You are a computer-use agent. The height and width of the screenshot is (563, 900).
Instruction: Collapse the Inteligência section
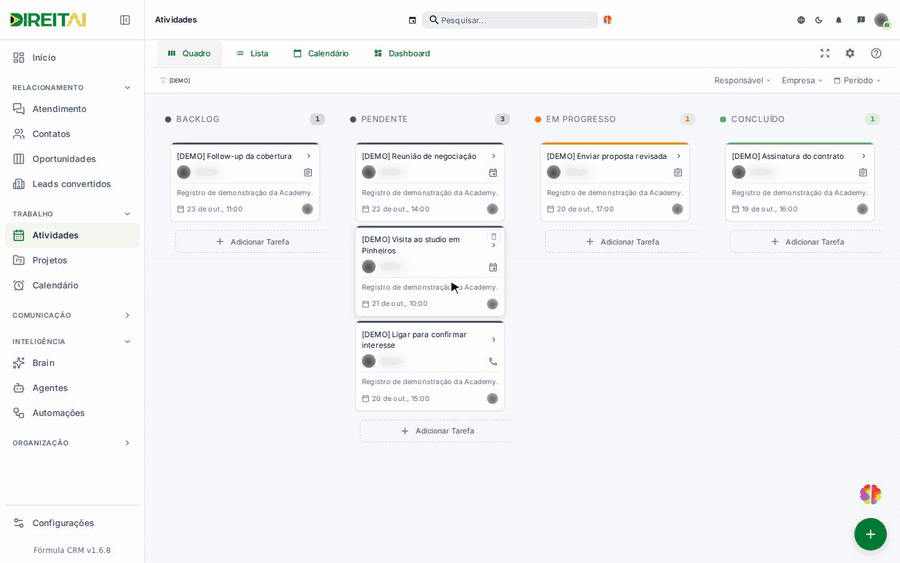tap(127, 341)
